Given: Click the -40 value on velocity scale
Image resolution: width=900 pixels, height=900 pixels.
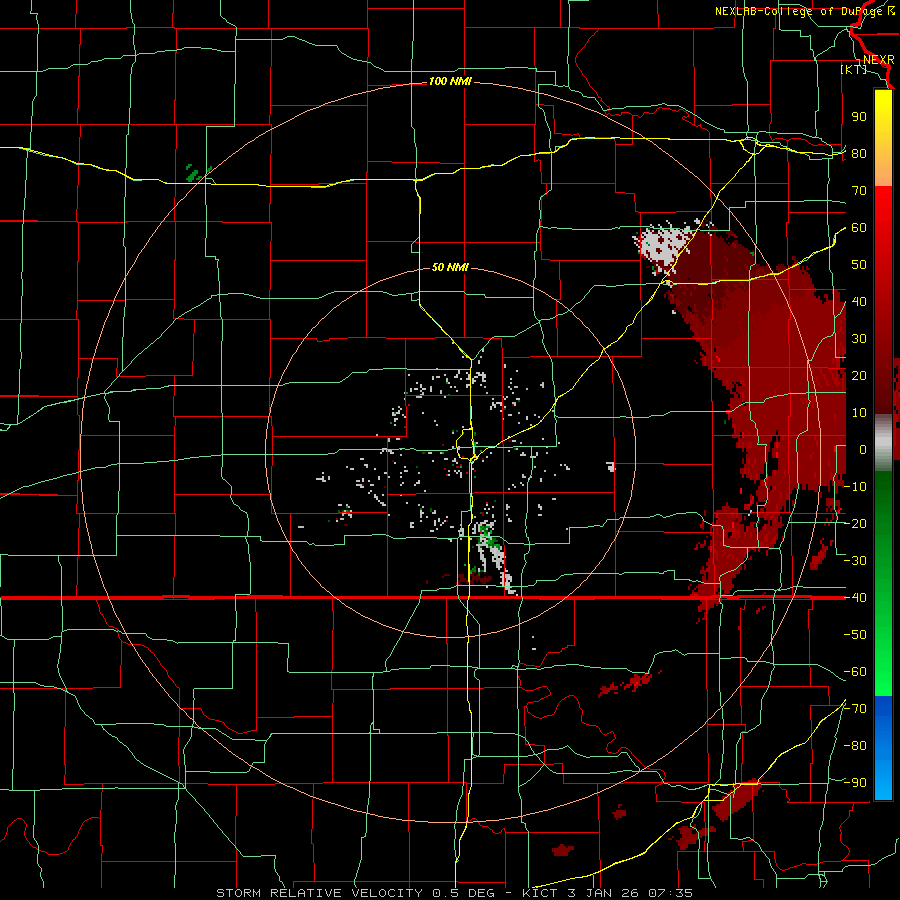Looking at the screenshot, I should tap(855, 598).
